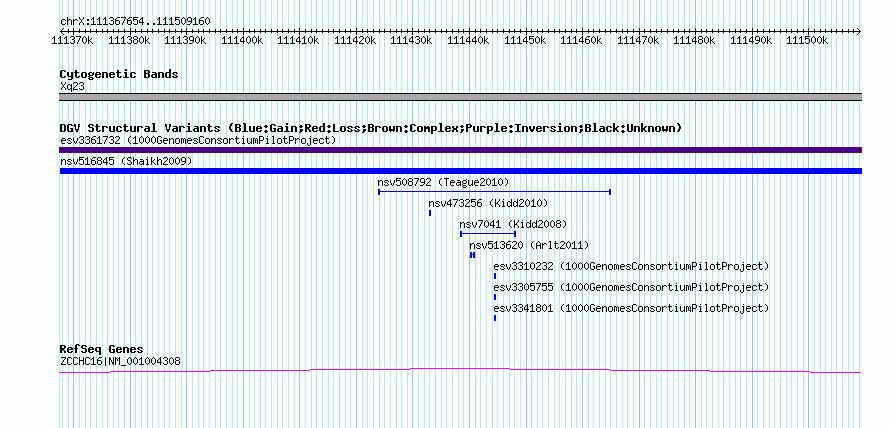Click the 111460k ruler tick label
Viewport: 890px width, 428px height.
pos(581,40)
